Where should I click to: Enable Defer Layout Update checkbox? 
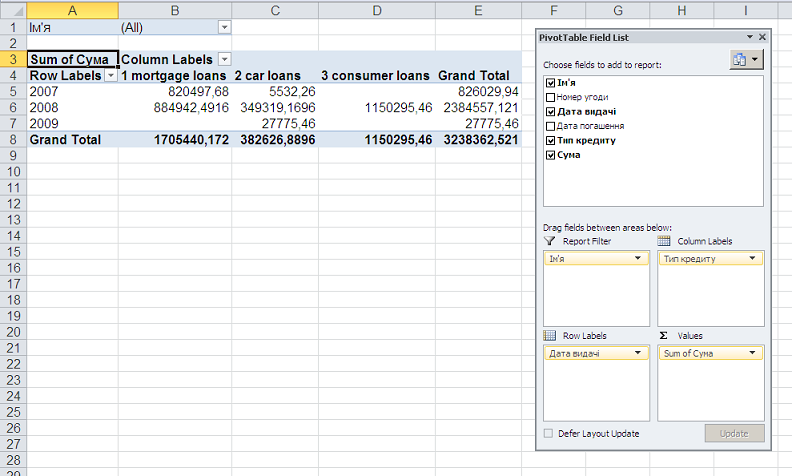(x=548, y=433)
